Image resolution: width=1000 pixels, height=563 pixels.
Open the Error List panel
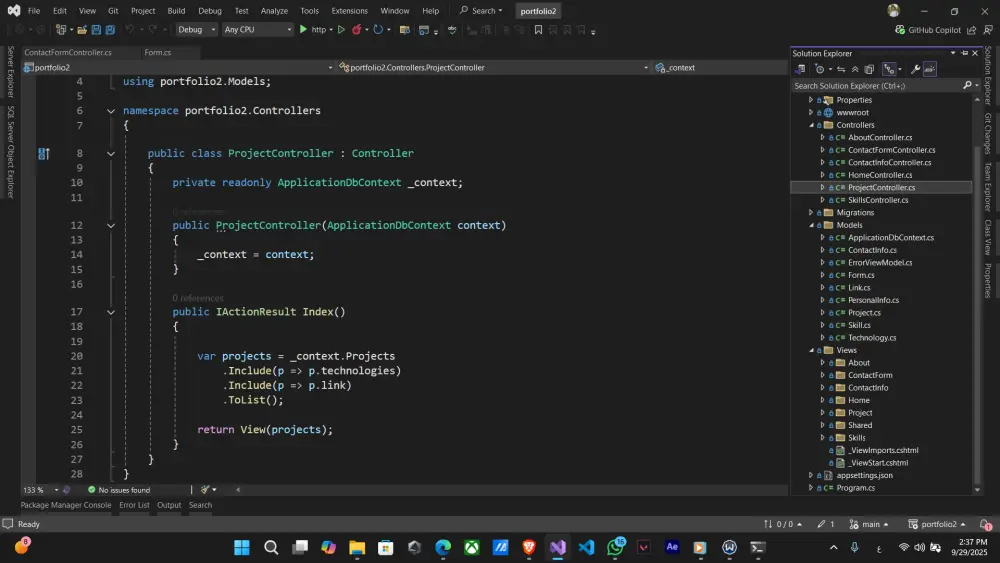point(134,505)
